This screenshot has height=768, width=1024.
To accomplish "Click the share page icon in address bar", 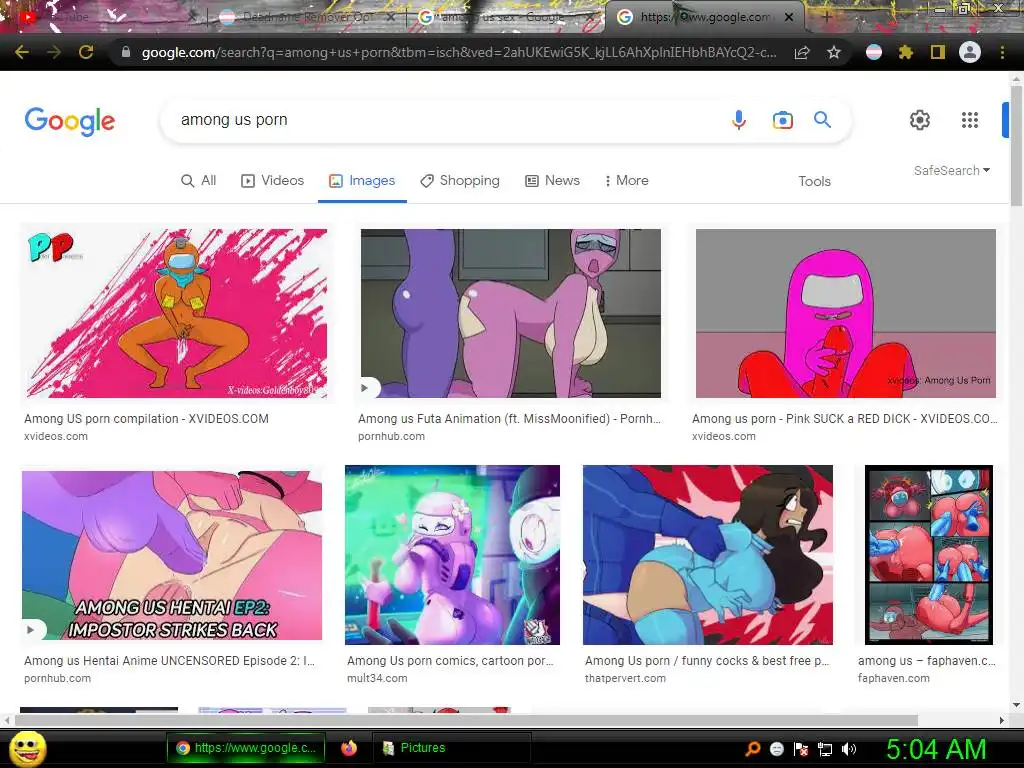I will point(802,53).
